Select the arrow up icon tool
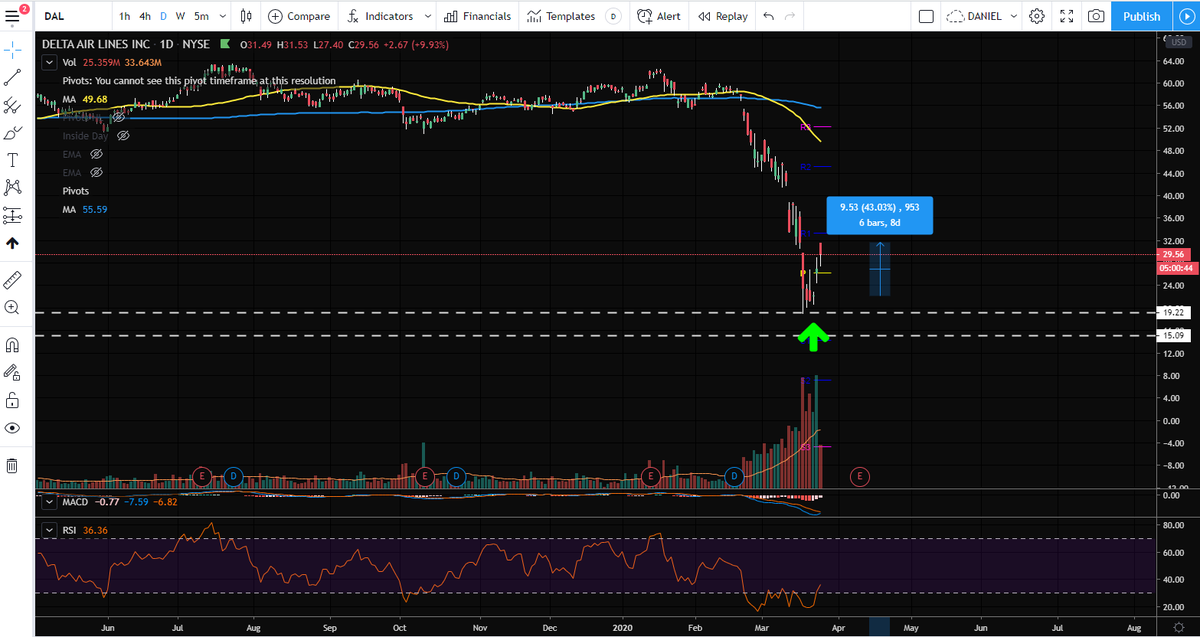Image resolution: width=1200 pixels, height=637 pixels. point(13,243)
